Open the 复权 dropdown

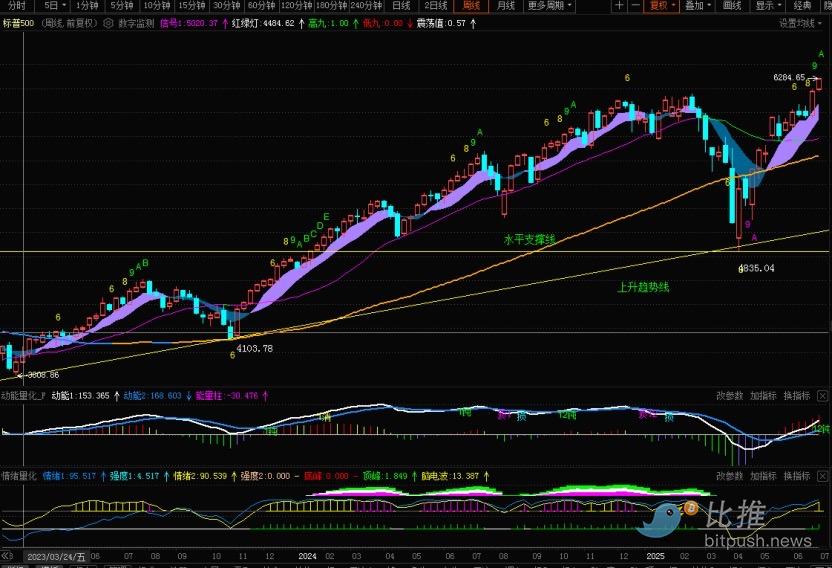point(661,6)
